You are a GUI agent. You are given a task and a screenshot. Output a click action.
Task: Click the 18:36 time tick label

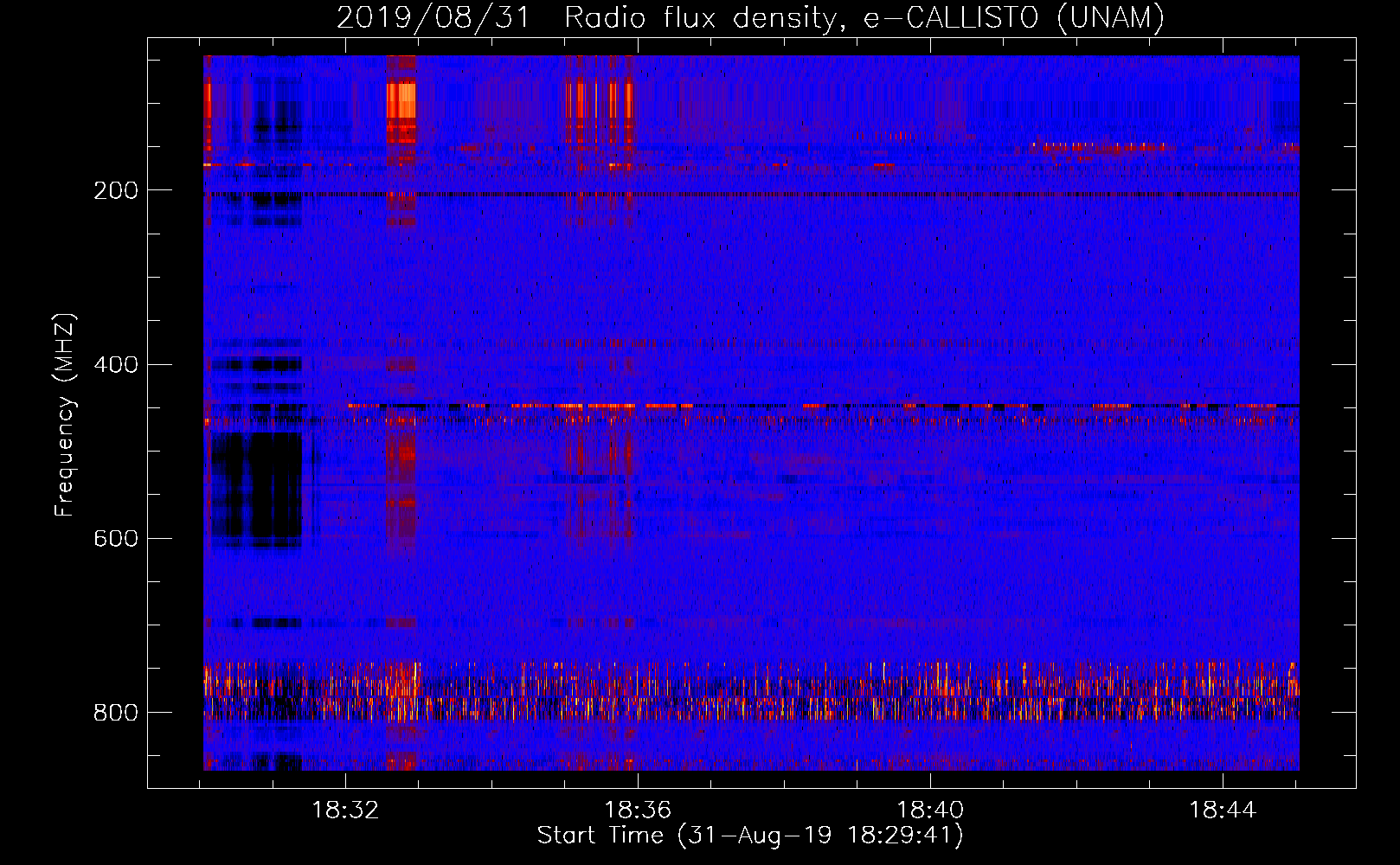pyautogui.click(x=638, y=811)
